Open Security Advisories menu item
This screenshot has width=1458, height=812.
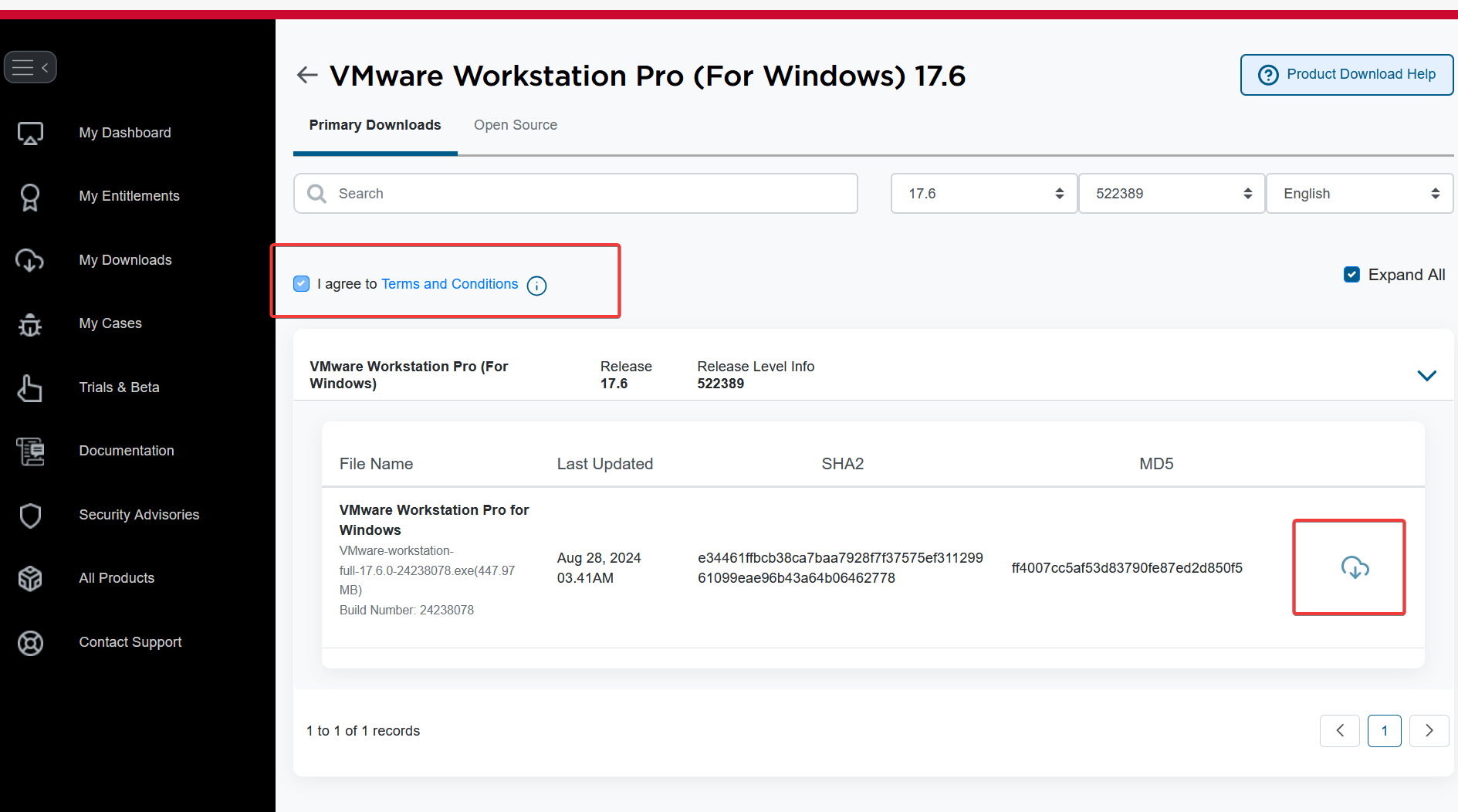point(139,515)
